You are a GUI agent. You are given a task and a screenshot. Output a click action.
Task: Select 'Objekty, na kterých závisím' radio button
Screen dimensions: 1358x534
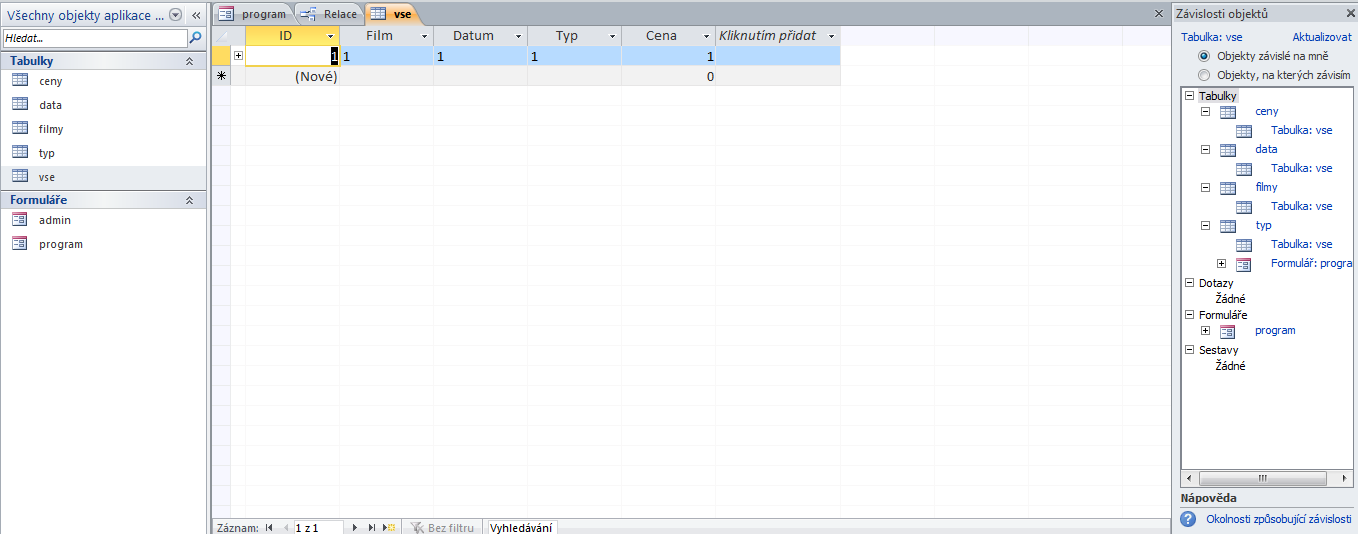pos(1204,75)
